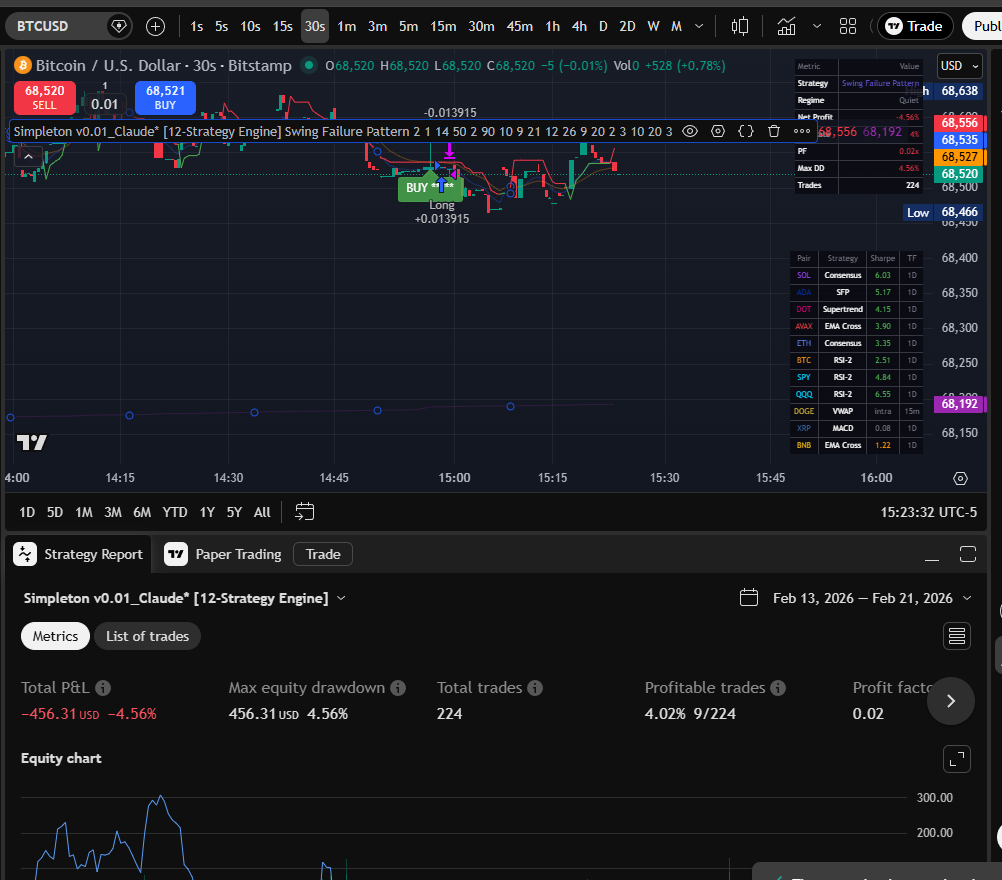Delete the Simpleton strategy using the trash icon
This screenshot has height=880, width=1002.
(x=773, y=131)
